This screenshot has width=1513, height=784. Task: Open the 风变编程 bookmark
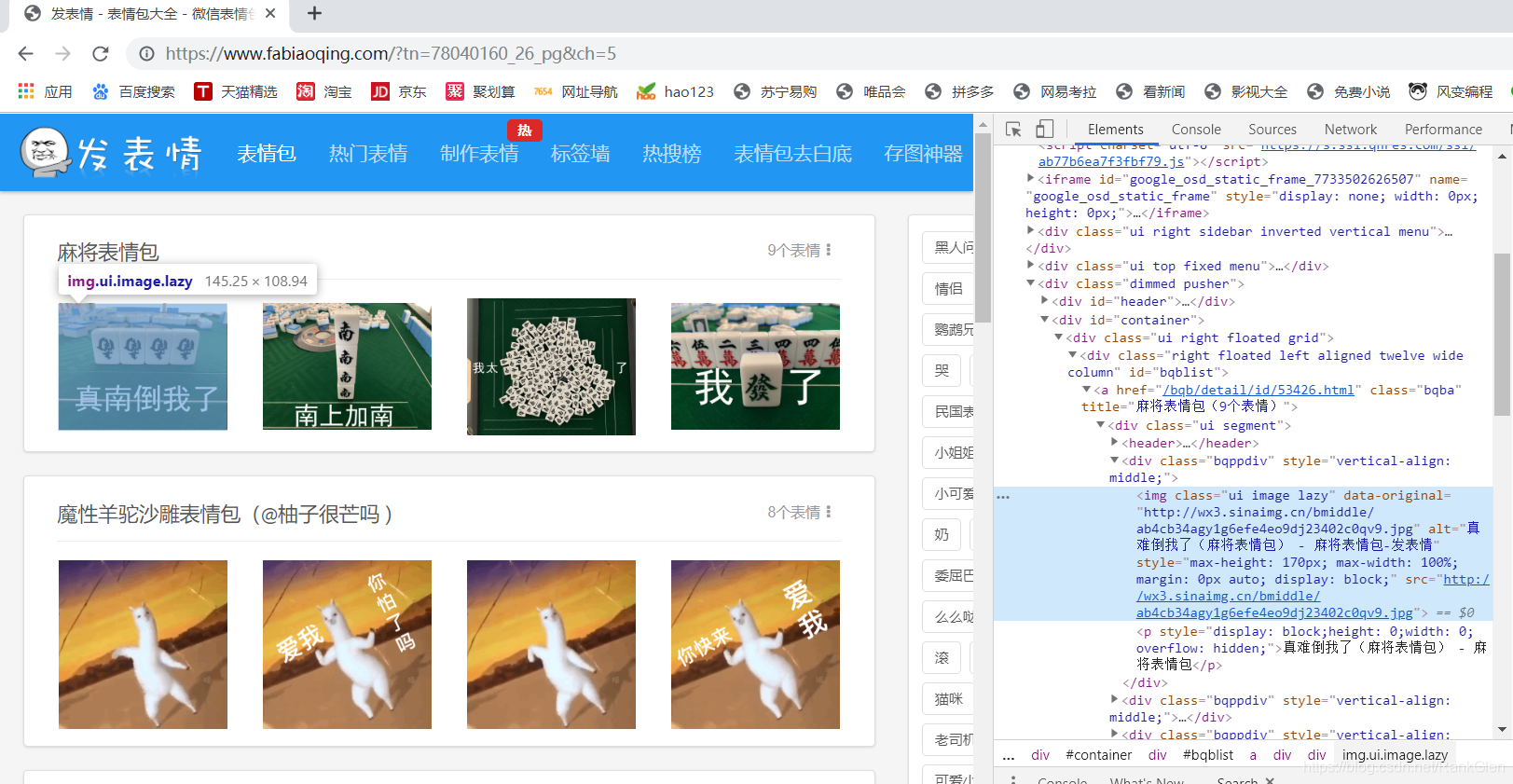point(1451,91)
